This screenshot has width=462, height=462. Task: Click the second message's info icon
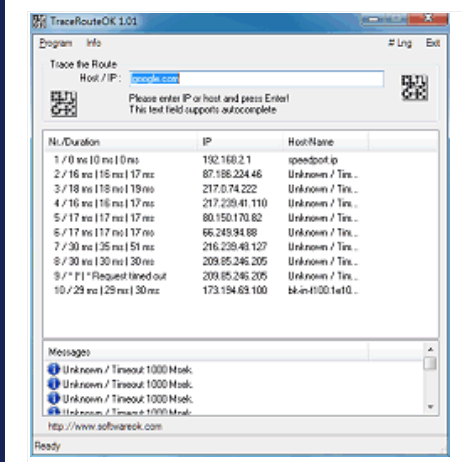coord(54,384)
